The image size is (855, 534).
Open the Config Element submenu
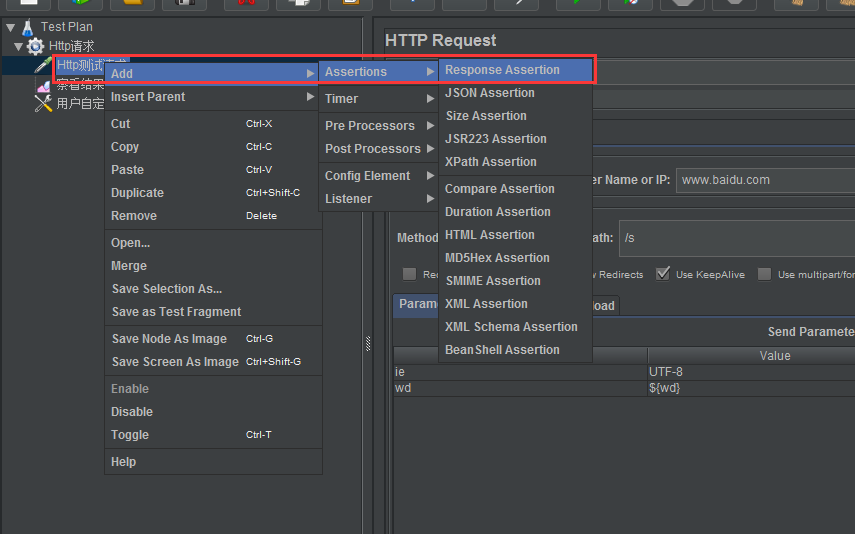(x=379, y=176)
